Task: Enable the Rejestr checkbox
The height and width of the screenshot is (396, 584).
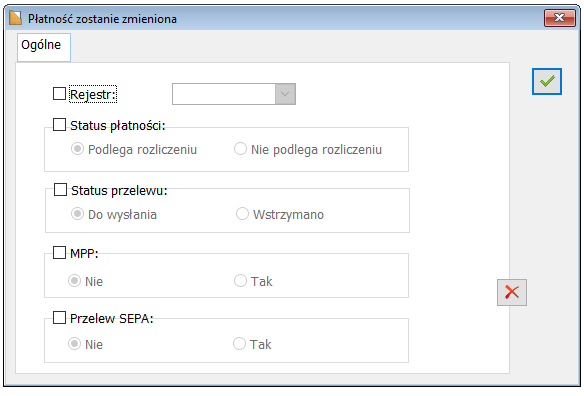Action: coord(59,94)
